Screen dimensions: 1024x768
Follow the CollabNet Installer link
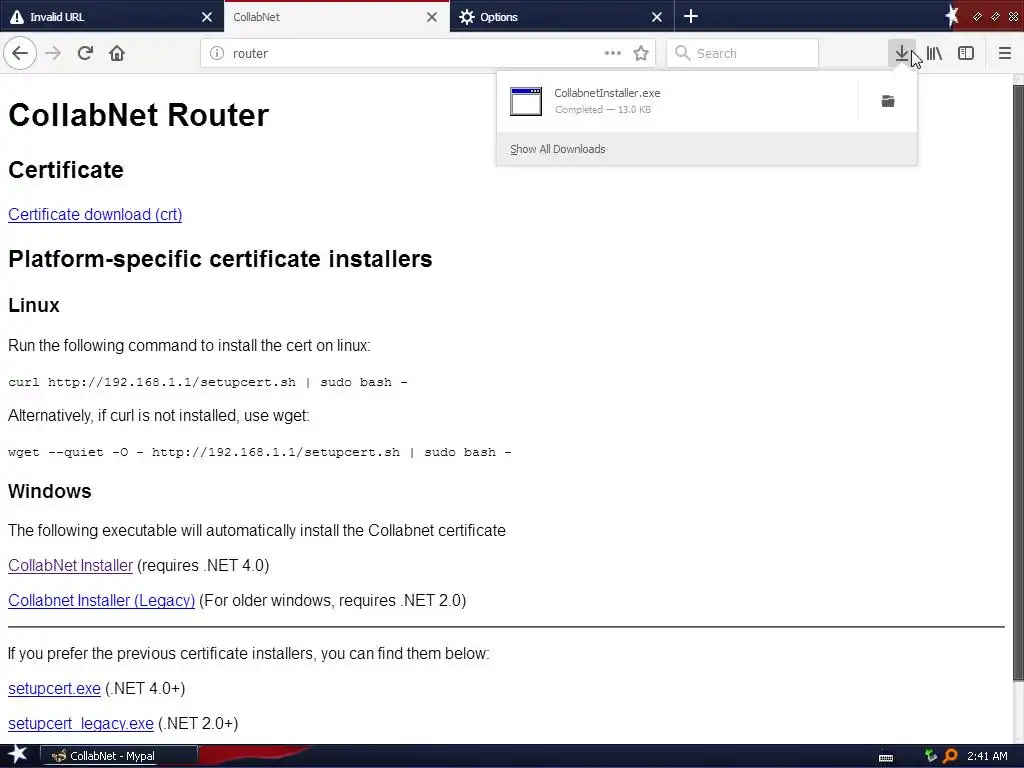[x=71, y=565]
